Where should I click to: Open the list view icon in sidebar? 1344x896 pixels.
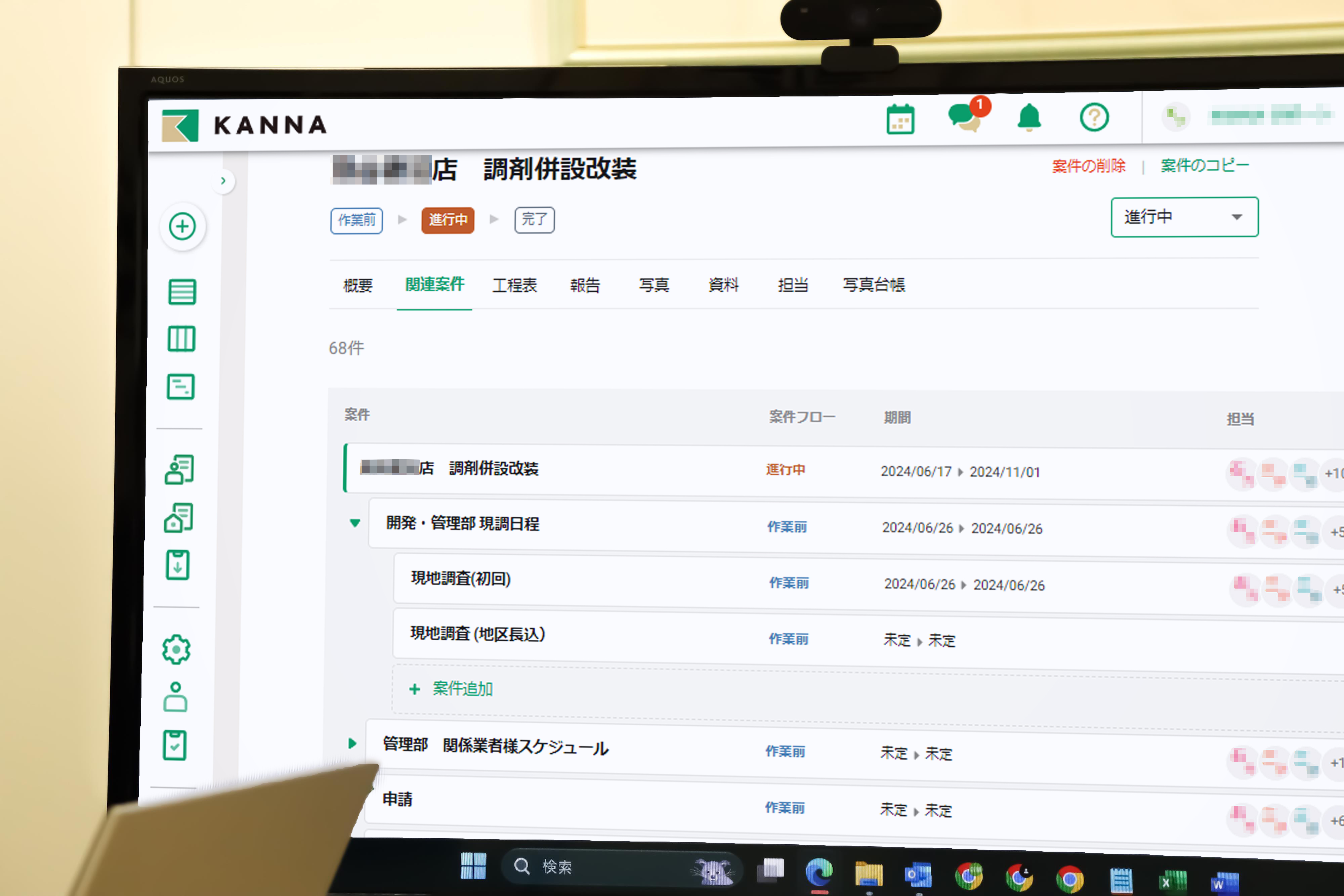point(182,292)
